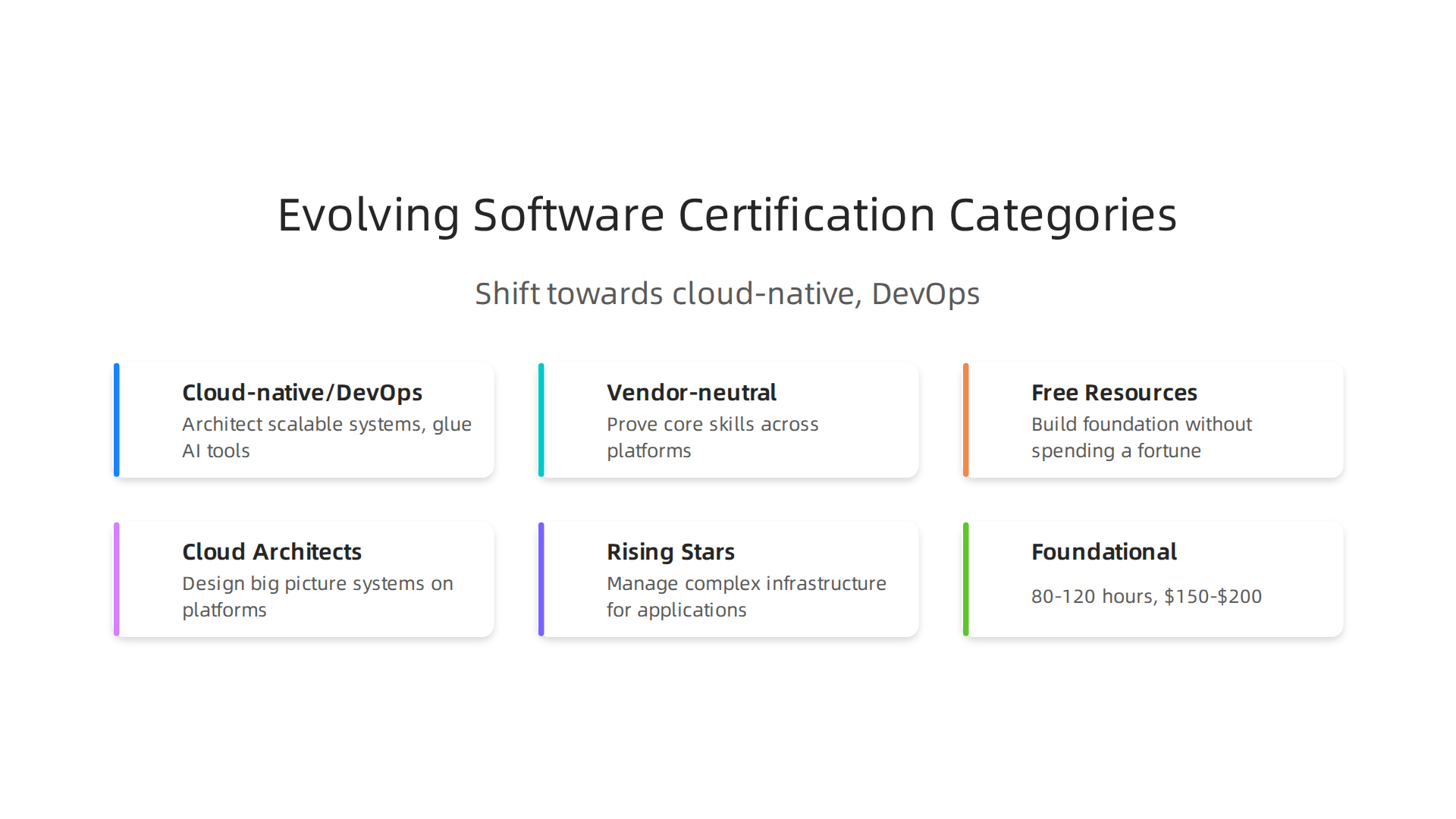
Task: Click subtitle 'Shift towards cloud-native, DevOps'
Action: coord(727,293)
